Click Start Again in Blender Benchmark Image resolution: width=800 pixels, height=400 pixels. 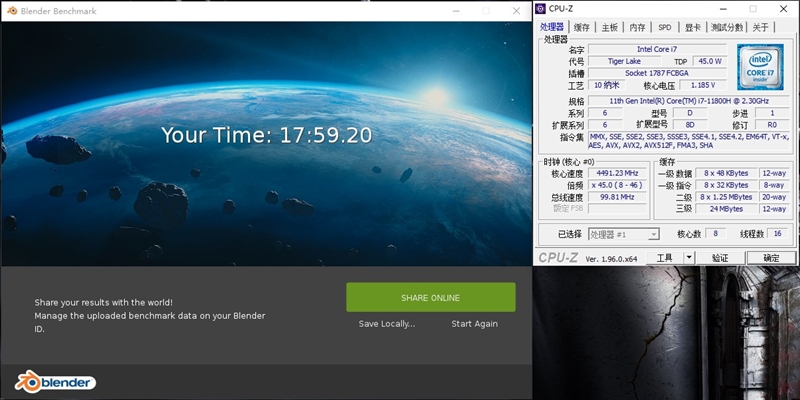474,324
